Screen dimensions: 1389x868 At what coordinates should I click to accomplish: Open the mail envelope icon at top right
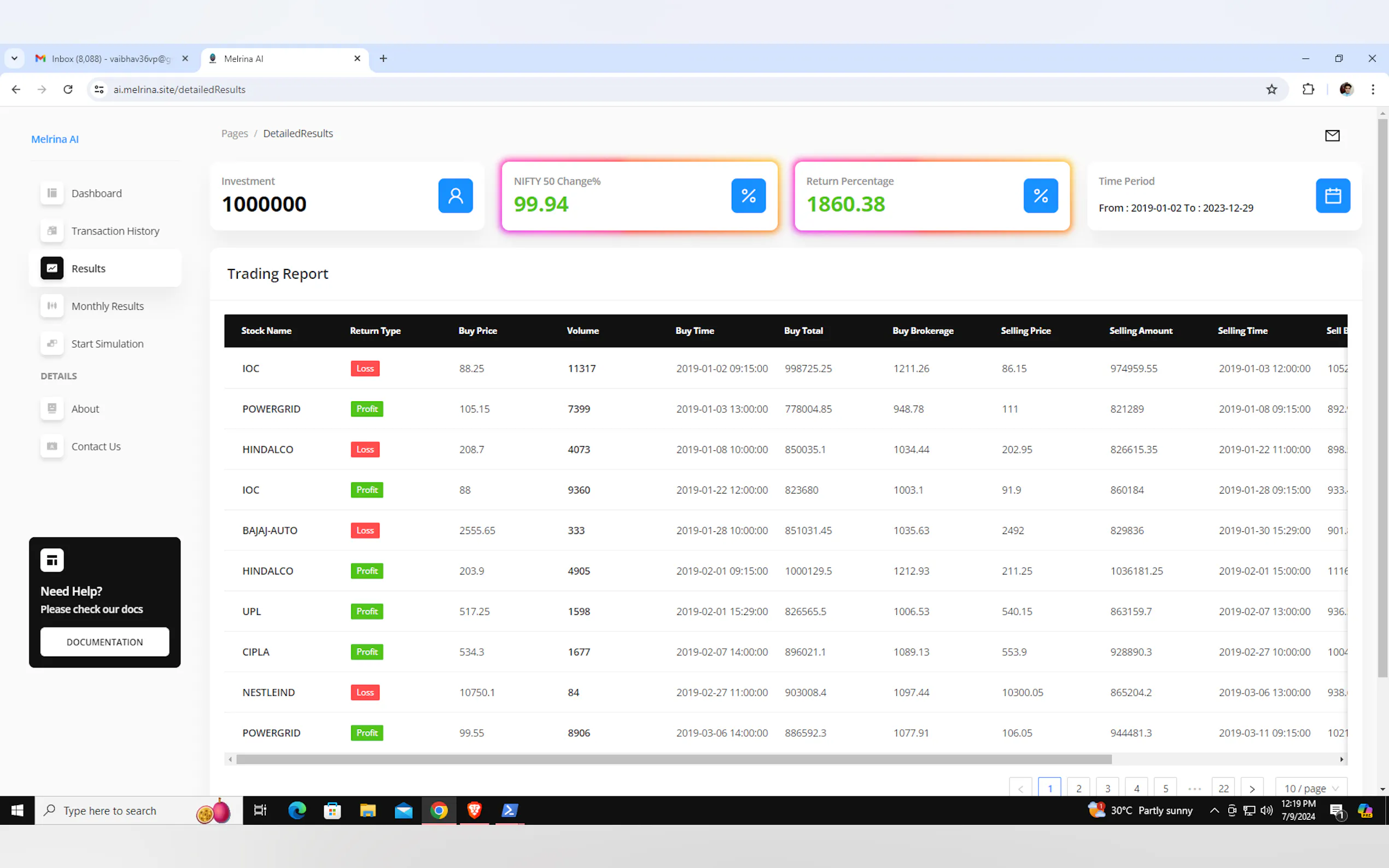pos(1332,136)
